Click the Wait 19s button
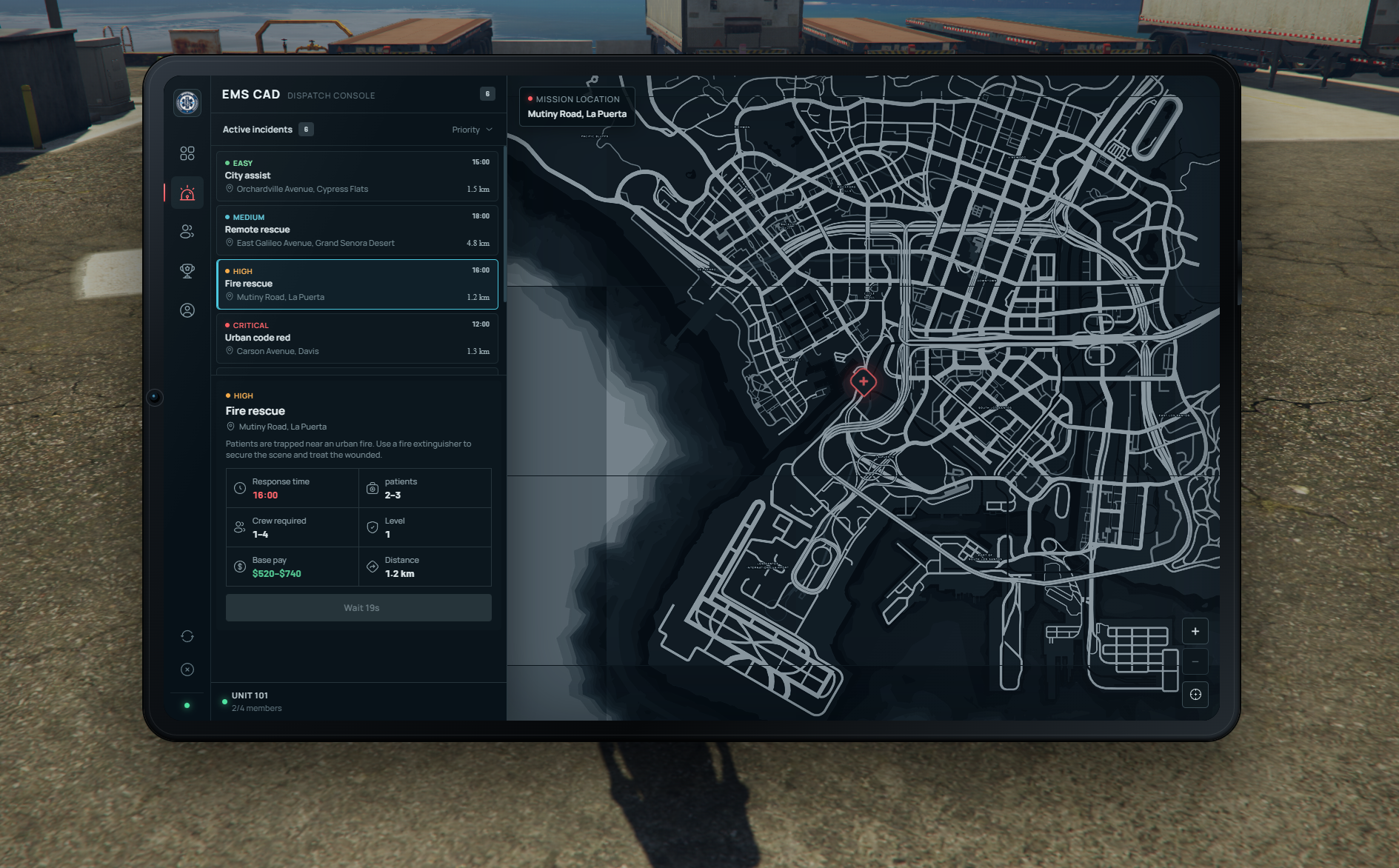The image size is (1399, 868). click(358, 608)
